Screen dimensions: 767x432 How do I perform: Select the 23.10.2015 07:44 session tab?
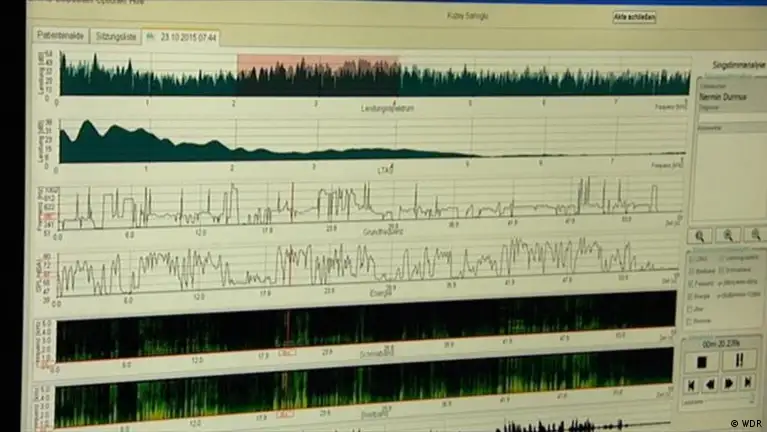click(182, 37)
